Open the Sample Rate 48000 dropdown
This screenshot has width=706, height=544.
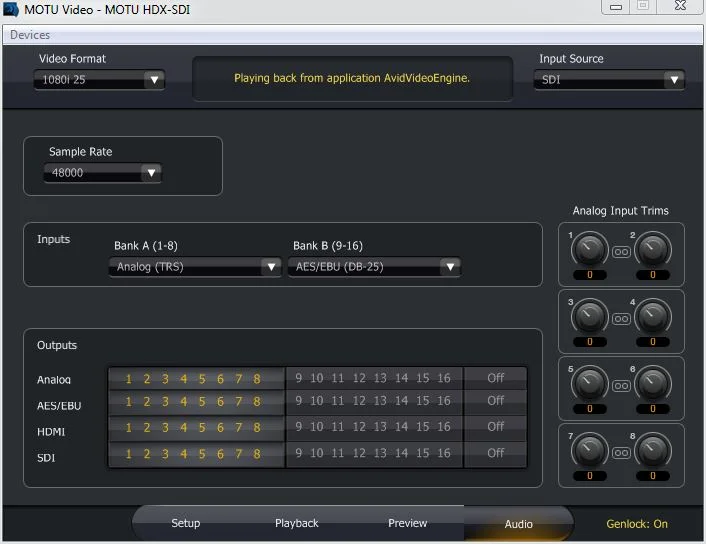tap(103, 173)
